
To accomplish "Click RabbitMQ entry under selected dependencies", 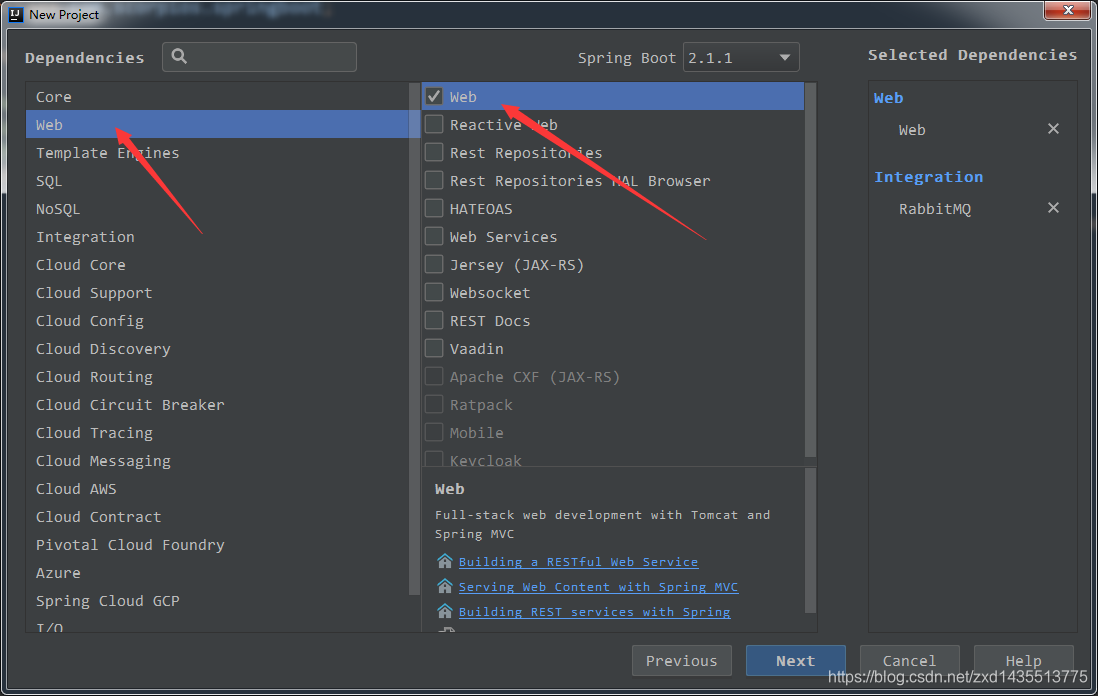I will 935,209.
